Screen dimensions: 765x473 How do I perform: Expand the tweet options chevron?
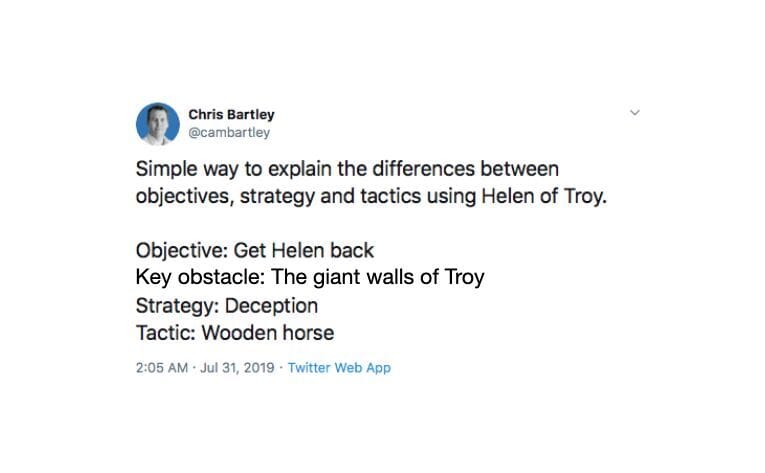[x=635, y=113]
